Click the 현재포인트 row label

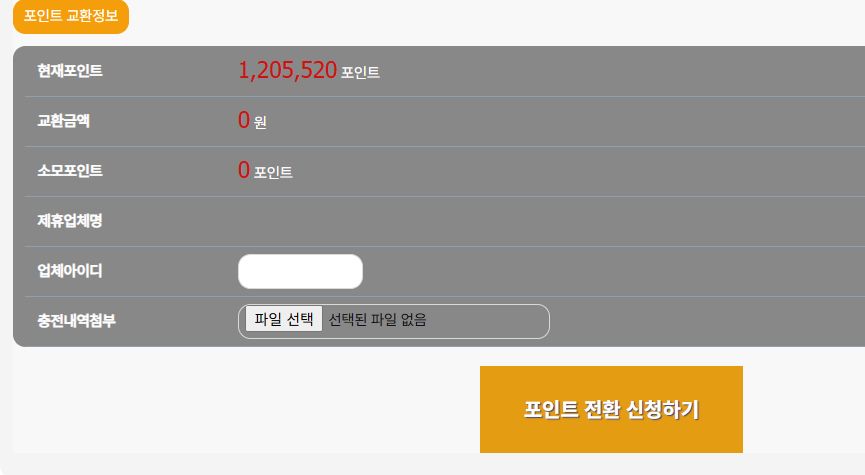pyautogui.click(x=70, y=71)
